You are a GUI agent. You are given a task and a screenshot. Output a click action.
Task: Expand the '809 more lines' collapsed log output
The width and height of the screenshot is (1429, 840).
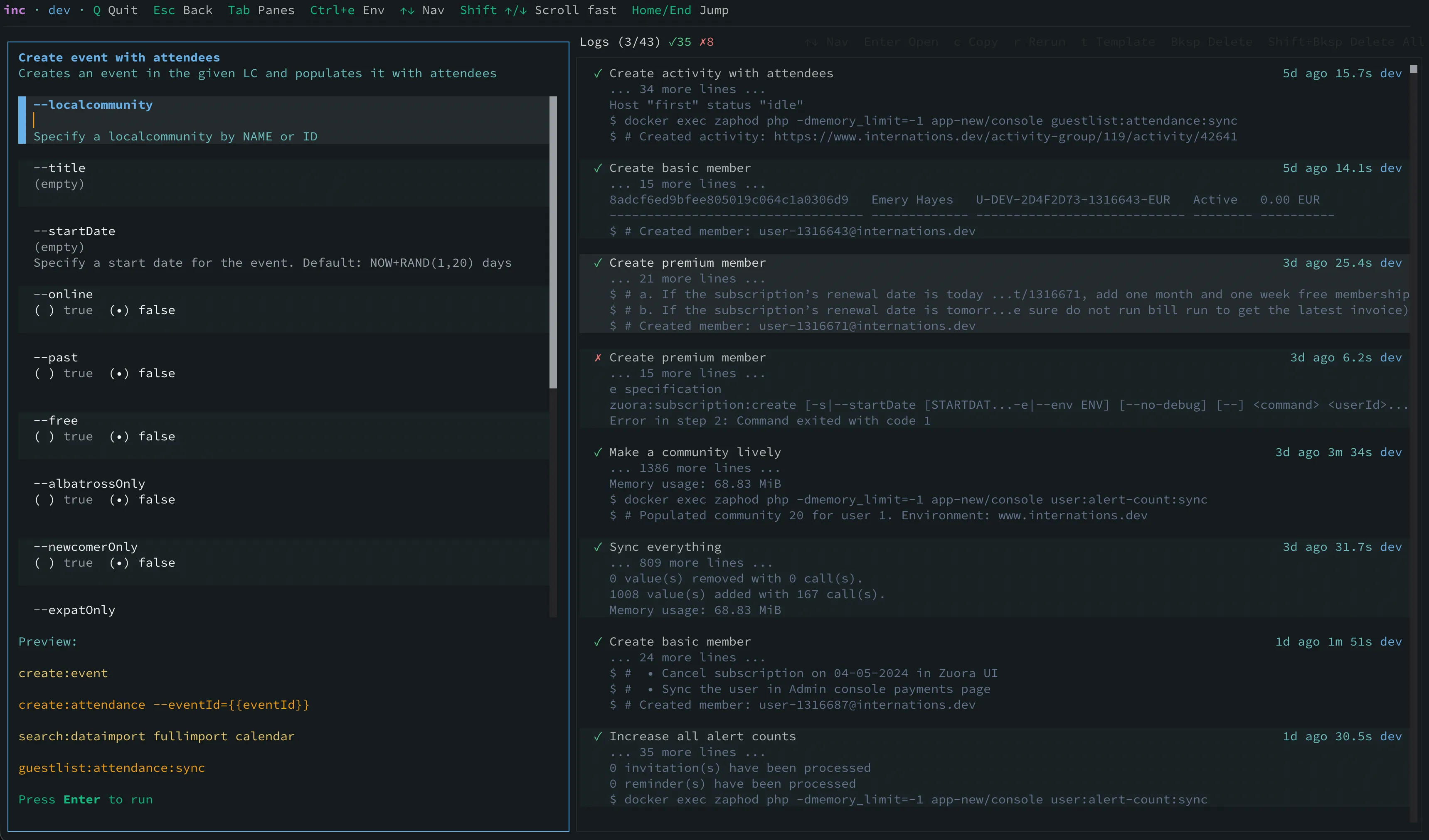coord(691,563)
